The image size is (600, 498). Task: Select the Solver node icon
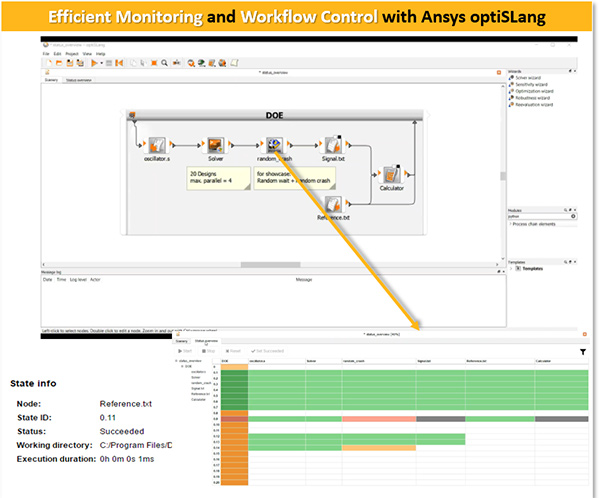(x=215, y=145)
